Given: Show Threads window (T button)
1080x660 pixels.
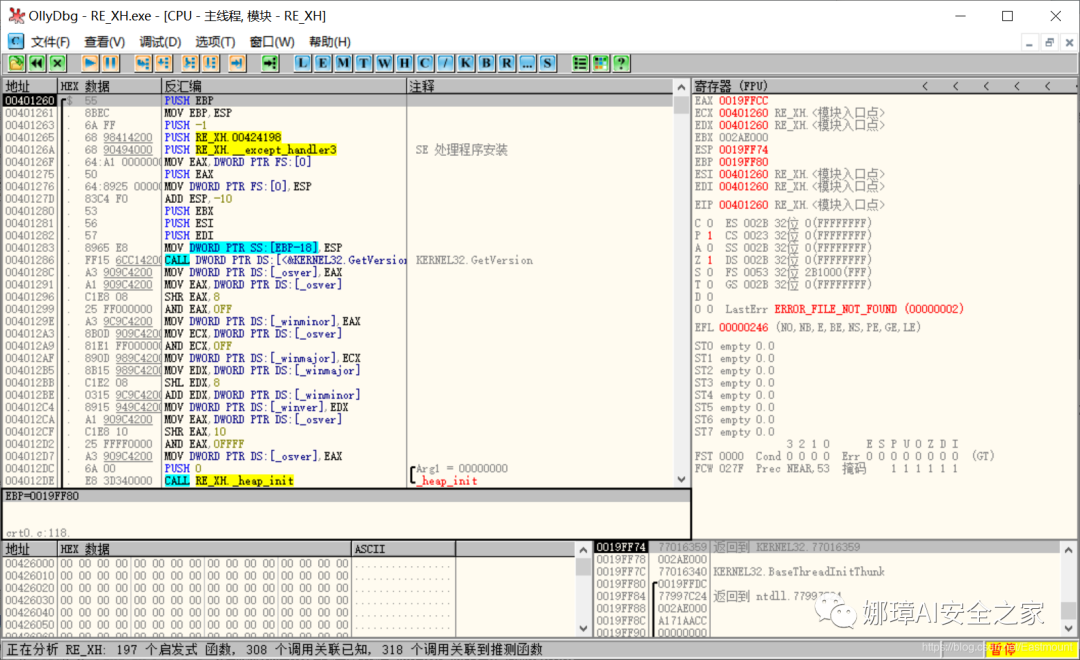Looking at the screenshot, I should point(364,63).
